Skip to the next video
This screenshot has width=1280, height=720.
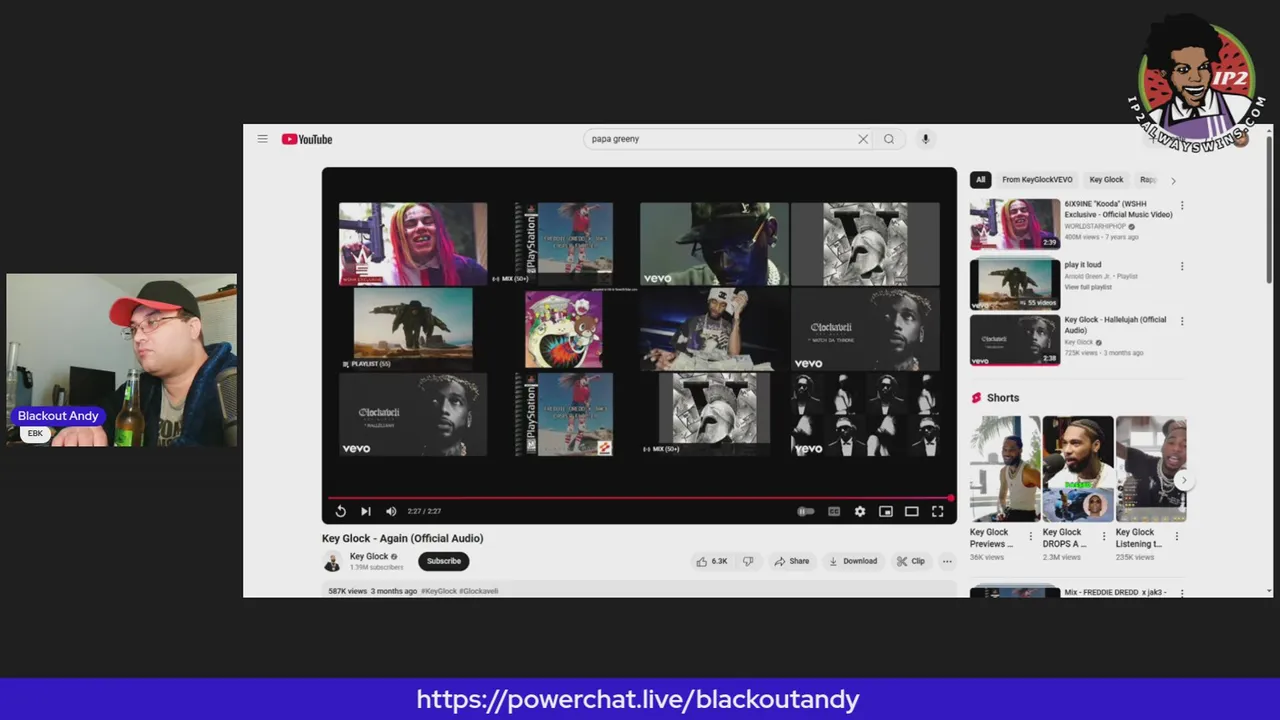365,511
